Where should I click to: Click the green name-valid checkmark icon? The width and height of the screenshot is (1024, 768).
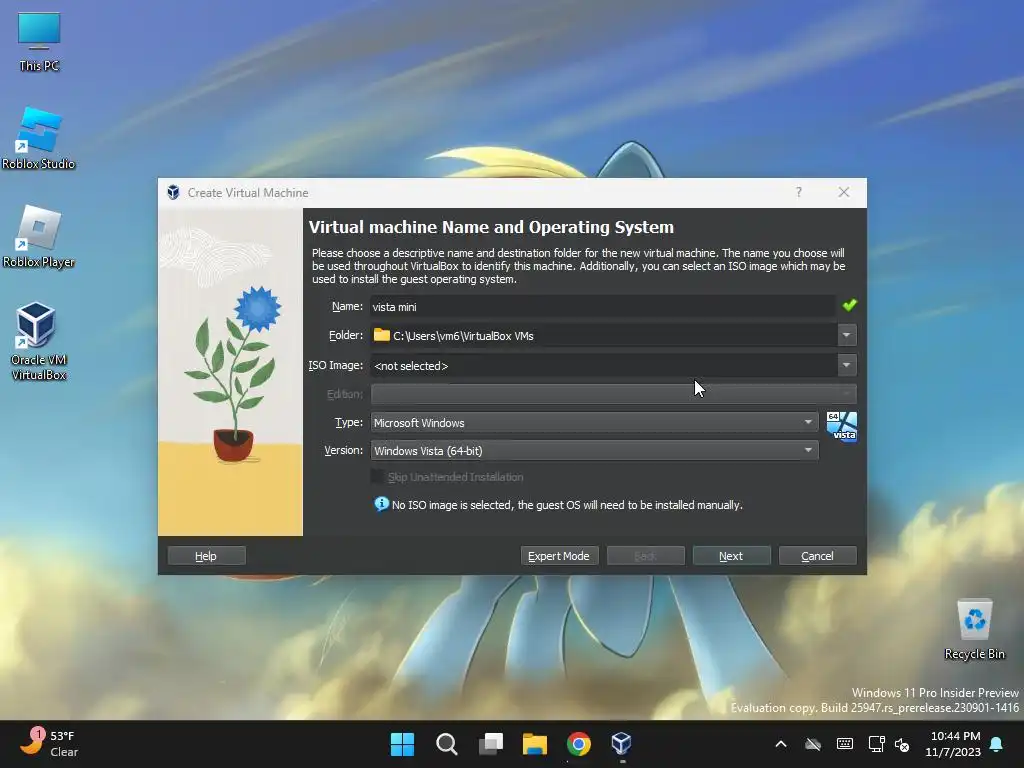click(850, 305)
